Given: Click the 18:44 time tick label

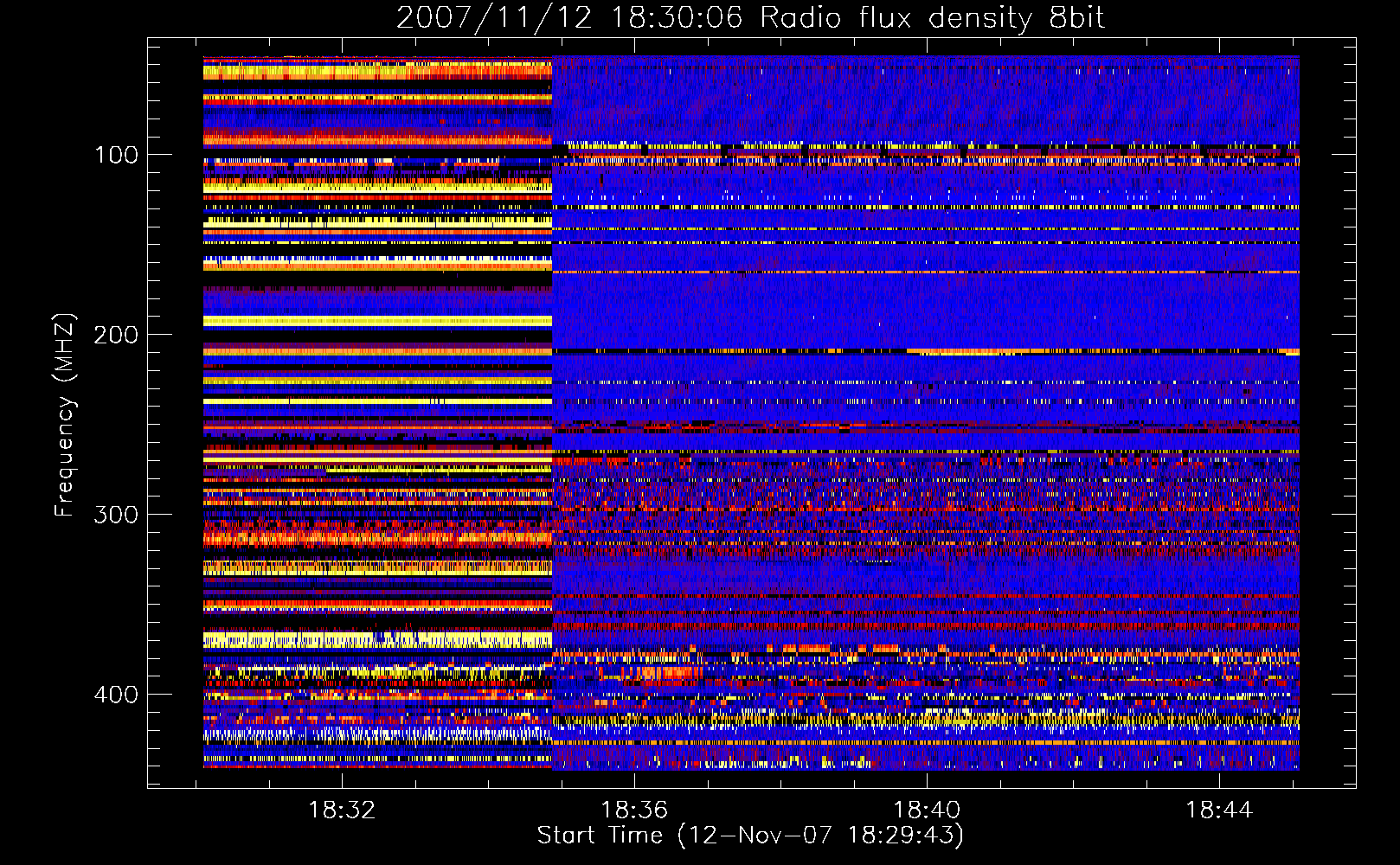Looking at the screenshot, I should (1219, 811).
